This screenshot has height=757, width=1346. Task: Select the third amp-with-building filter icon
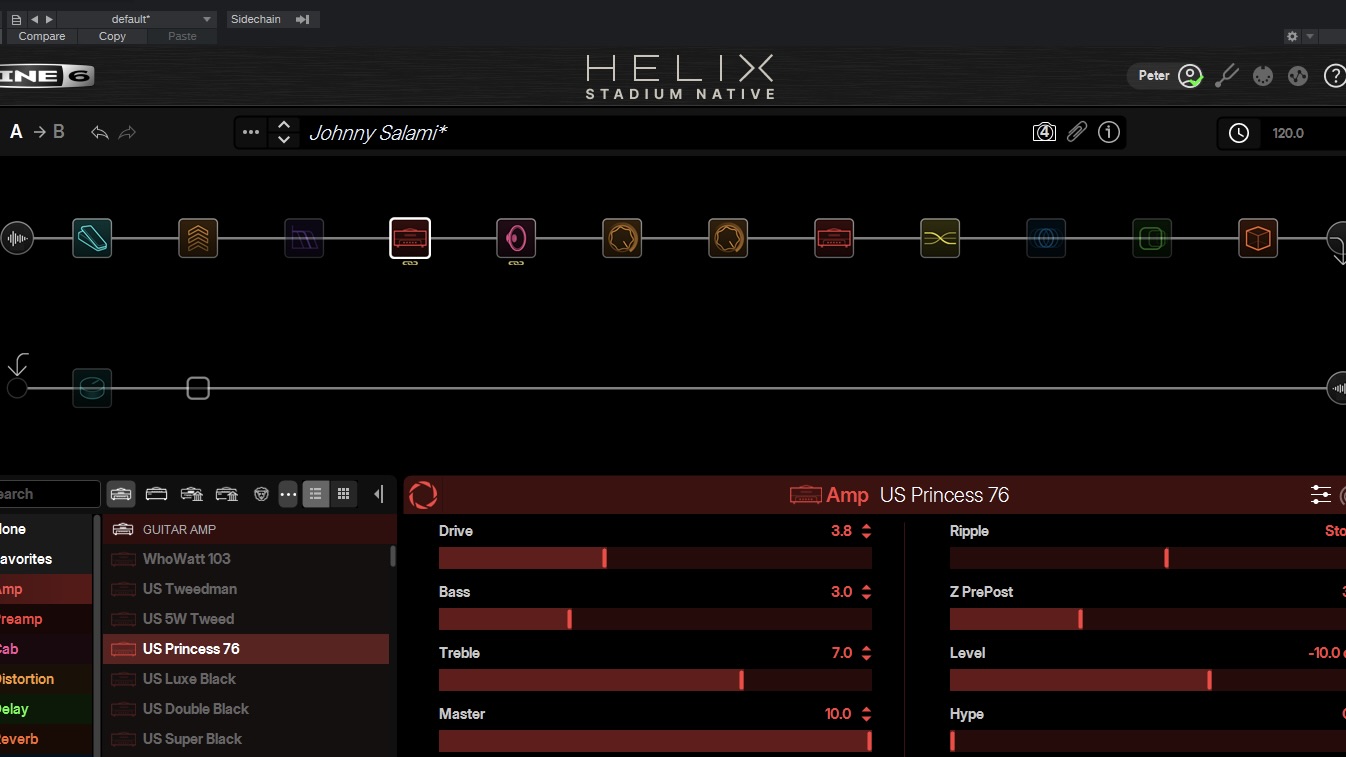pos(192,494)
